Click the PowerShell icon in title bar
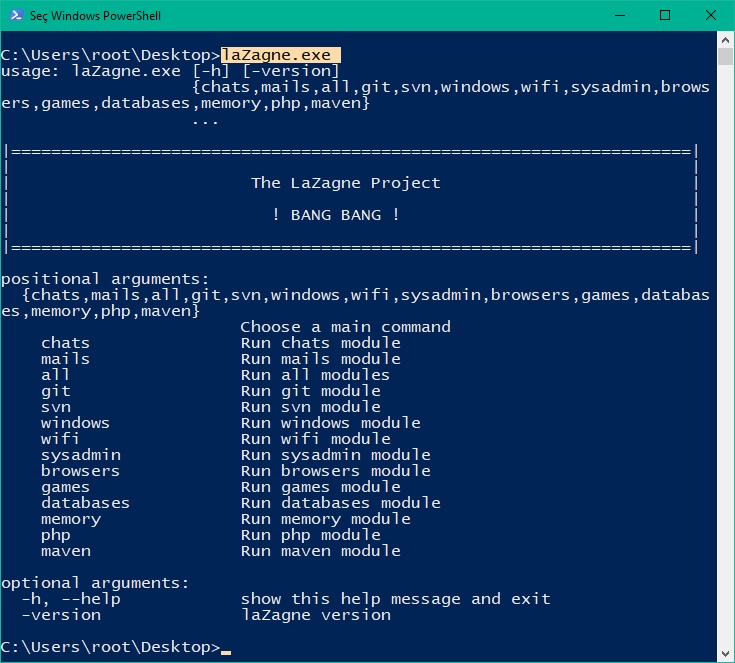The width and height of the screenshot is (735, 663). click(x=16, y=15)
